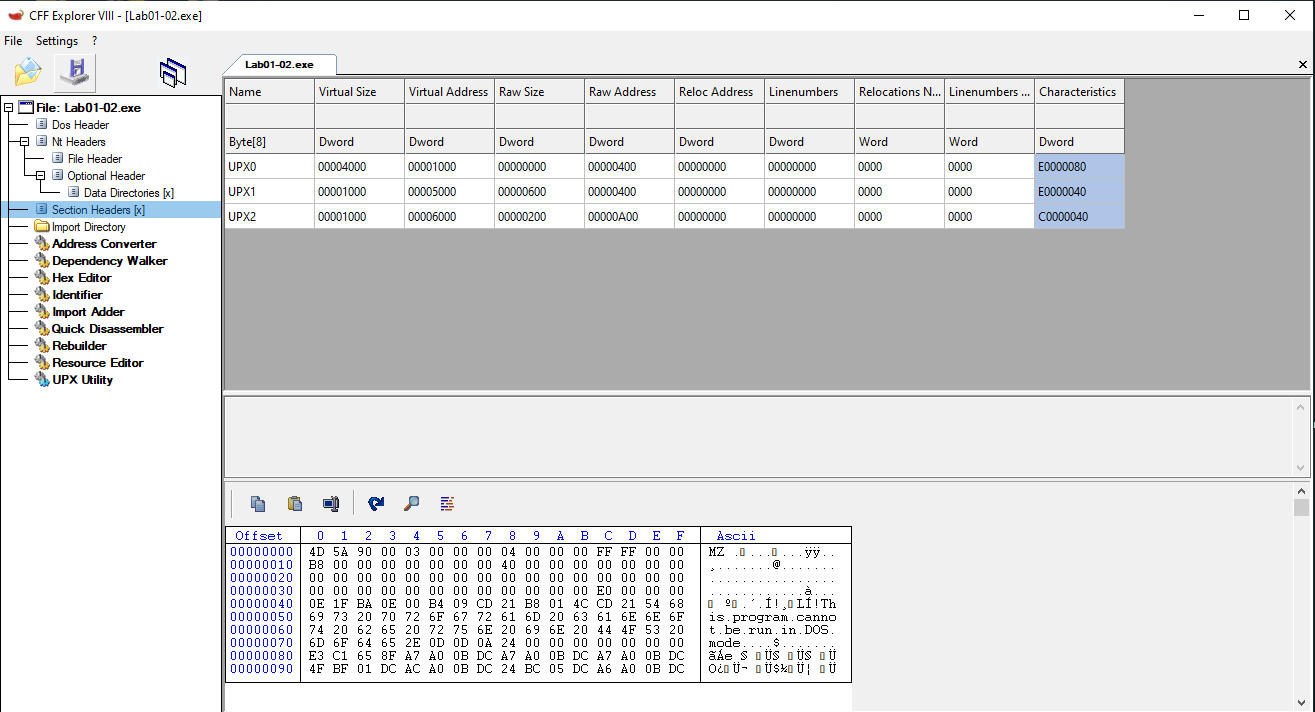Viewport: 1315px width, 712px height.
Task: Click the Undo arrow icon in hex toolbar
Action: [376, 504]
